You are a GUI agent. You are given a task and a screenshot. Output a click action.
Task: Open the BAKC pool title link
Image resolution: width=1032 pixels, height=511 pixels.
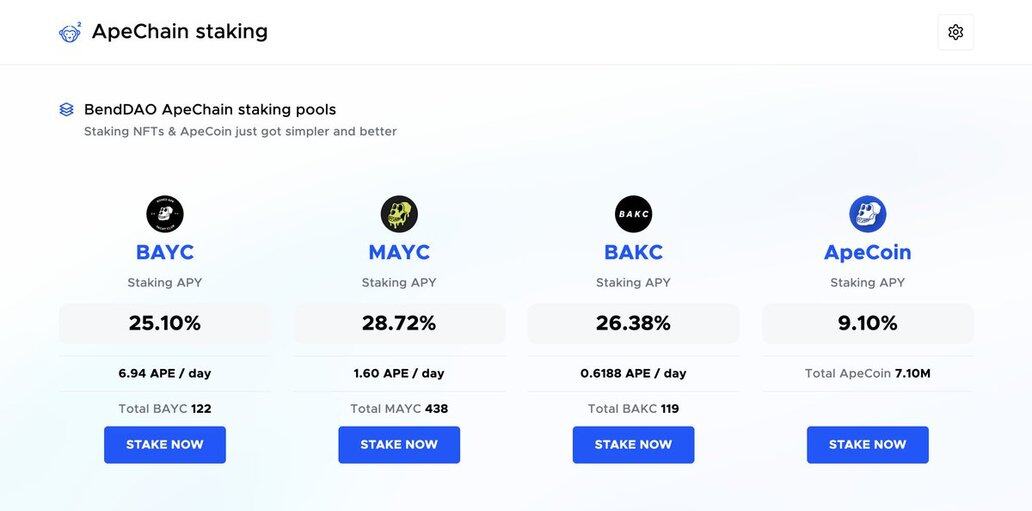point(633,252)
